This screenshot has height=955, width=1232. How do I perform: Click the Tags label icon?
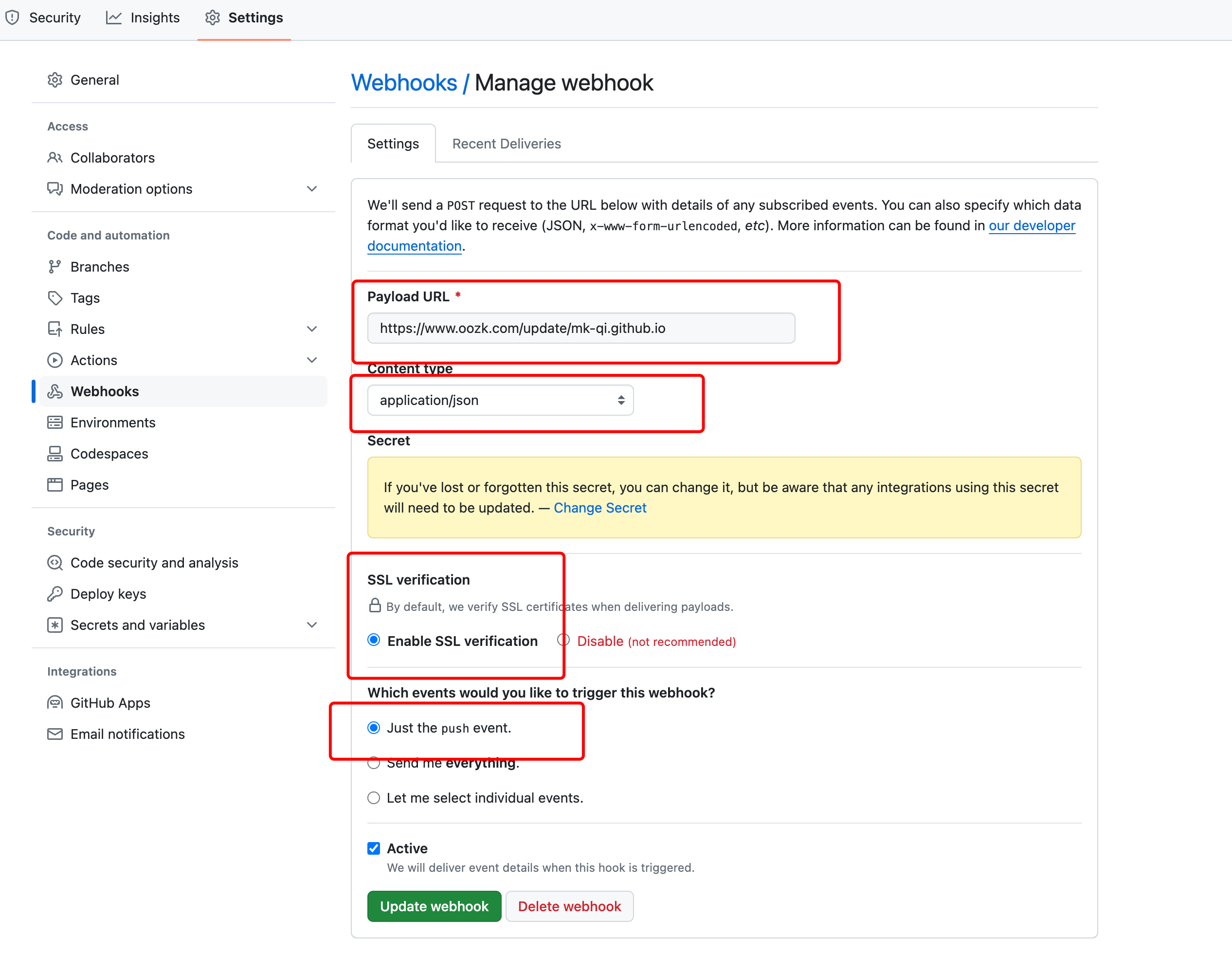click(54, 298)
